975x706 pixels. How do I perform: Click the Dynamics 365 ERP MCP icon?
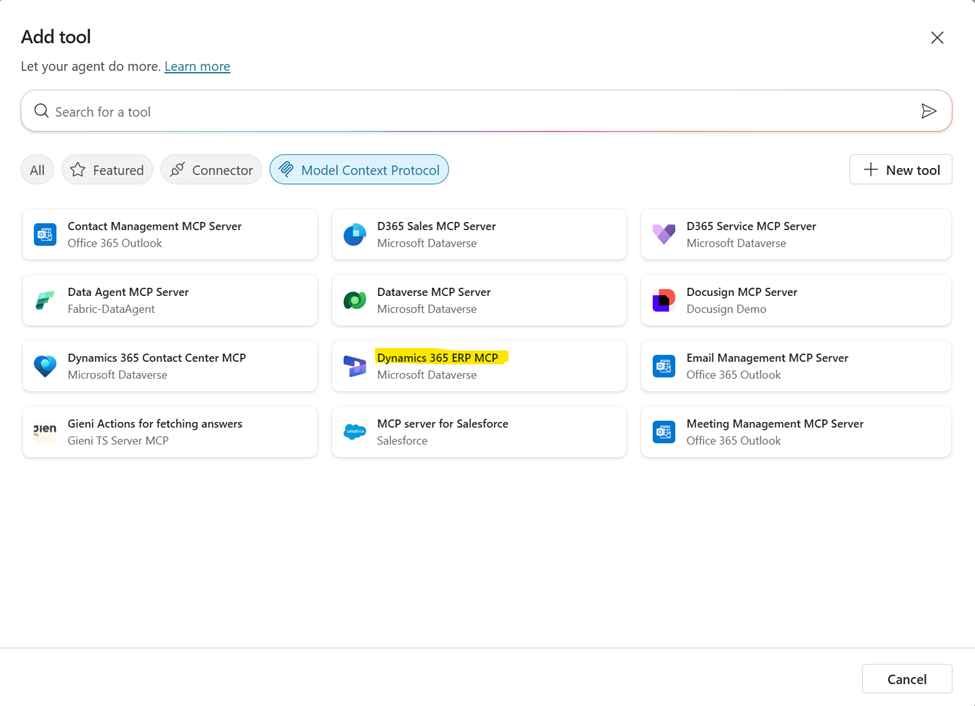click(354, 366)
